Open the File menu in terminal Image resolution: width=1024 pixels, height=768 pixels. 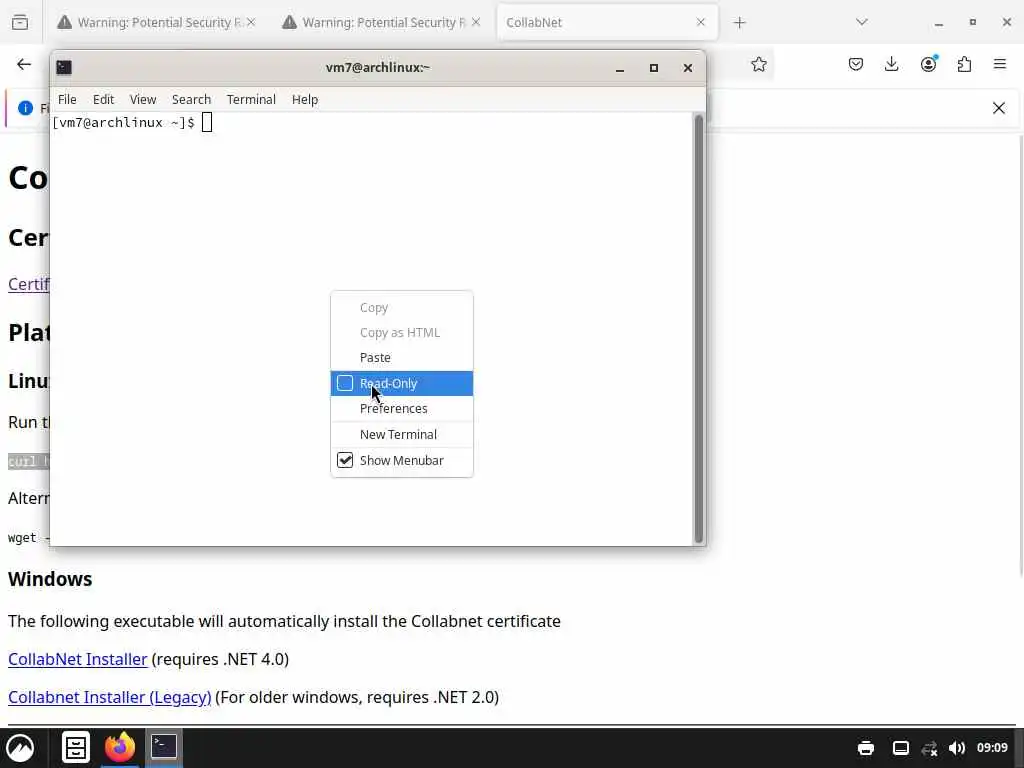pos(67,99)
